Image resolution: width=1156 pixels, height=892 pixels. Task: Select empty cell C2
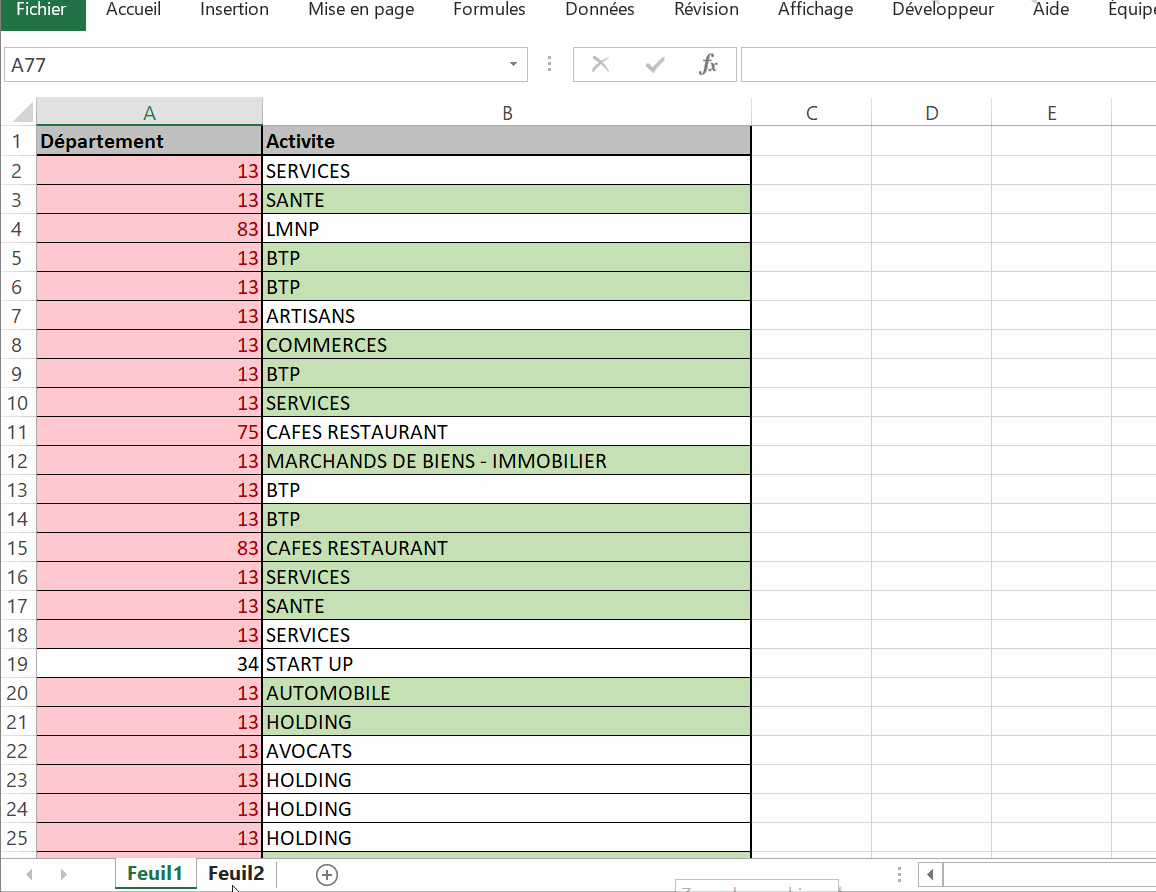coord(812,171)
